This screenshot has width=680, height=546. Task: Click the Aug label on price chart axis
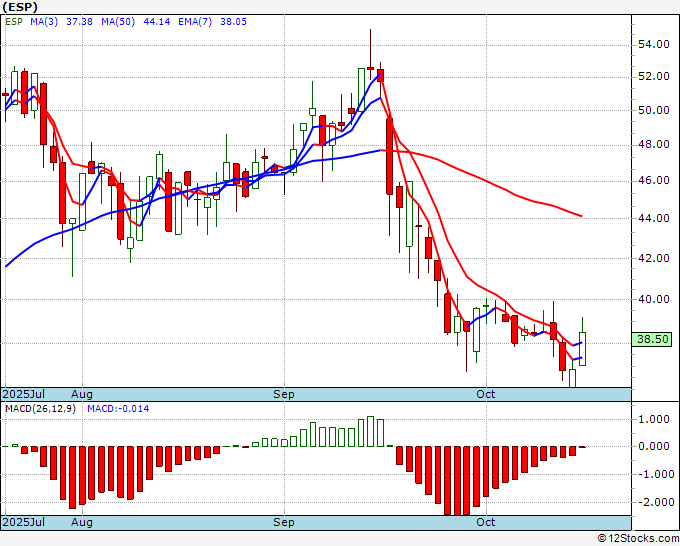[x=82, y=394]
